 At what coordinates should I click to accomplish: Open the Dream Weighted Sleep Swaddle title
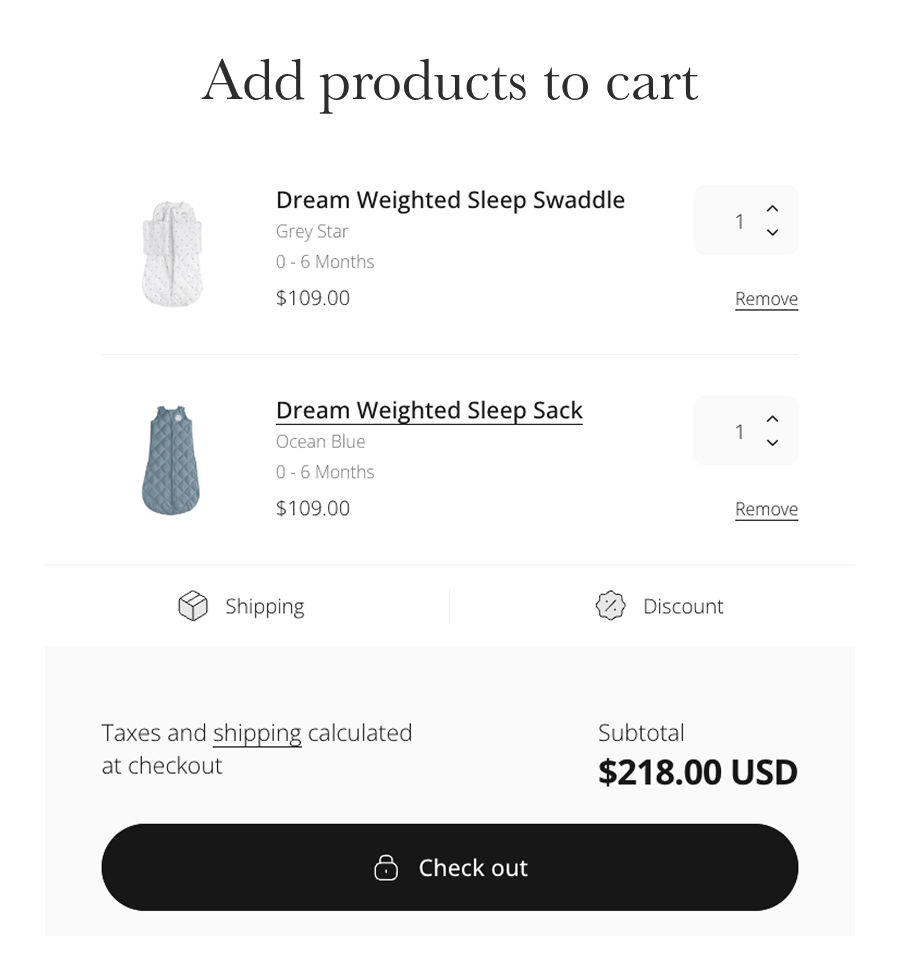[450, 200]
